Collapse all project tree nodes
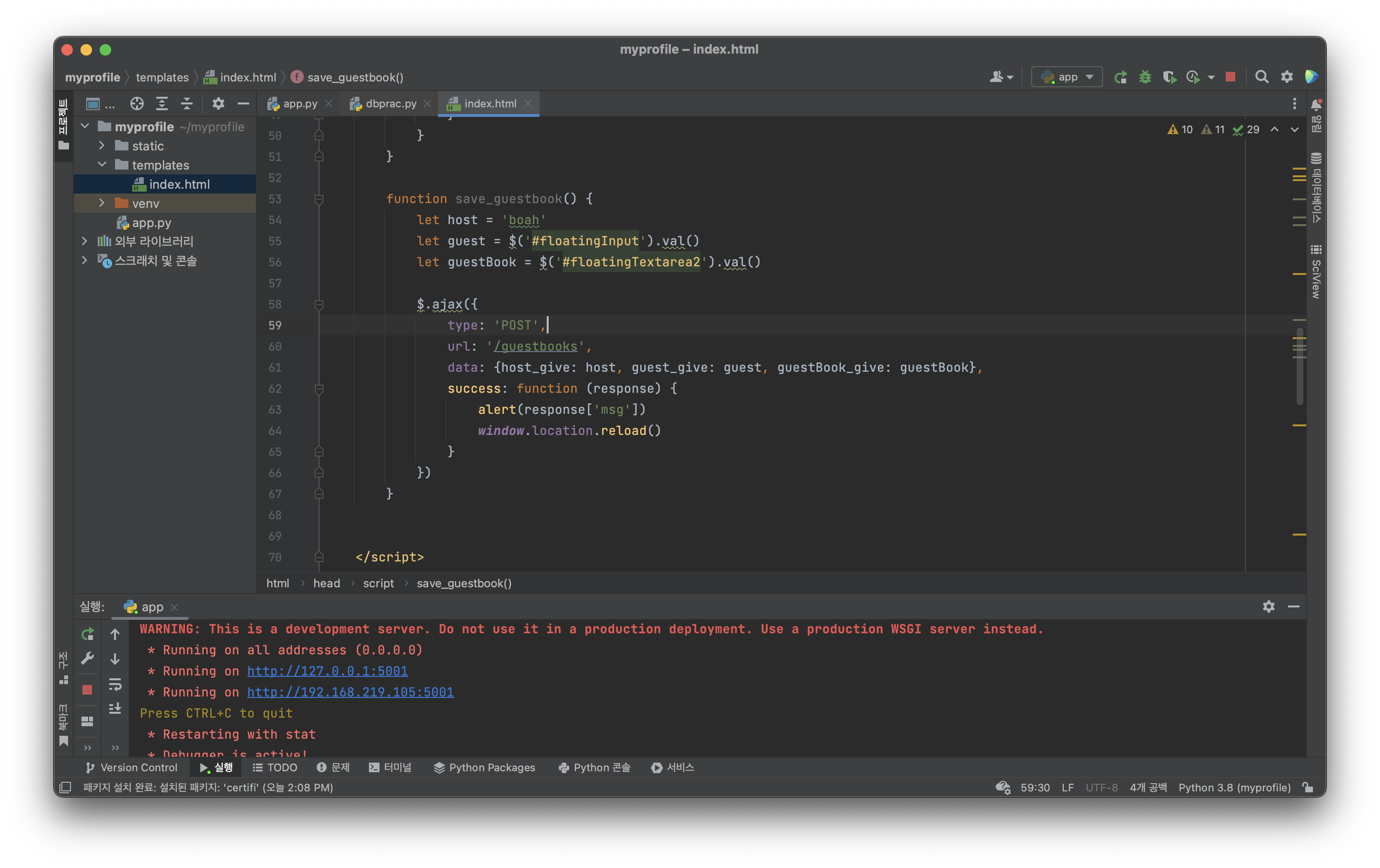The image size is (1380, 868). click(187, 103)
